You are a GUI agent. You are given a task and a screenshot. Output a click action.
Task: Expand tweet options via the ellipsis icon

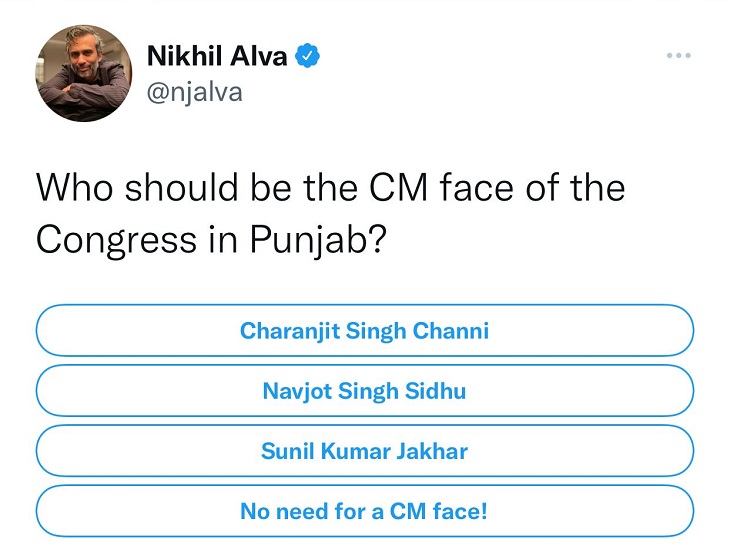(679, 56)
